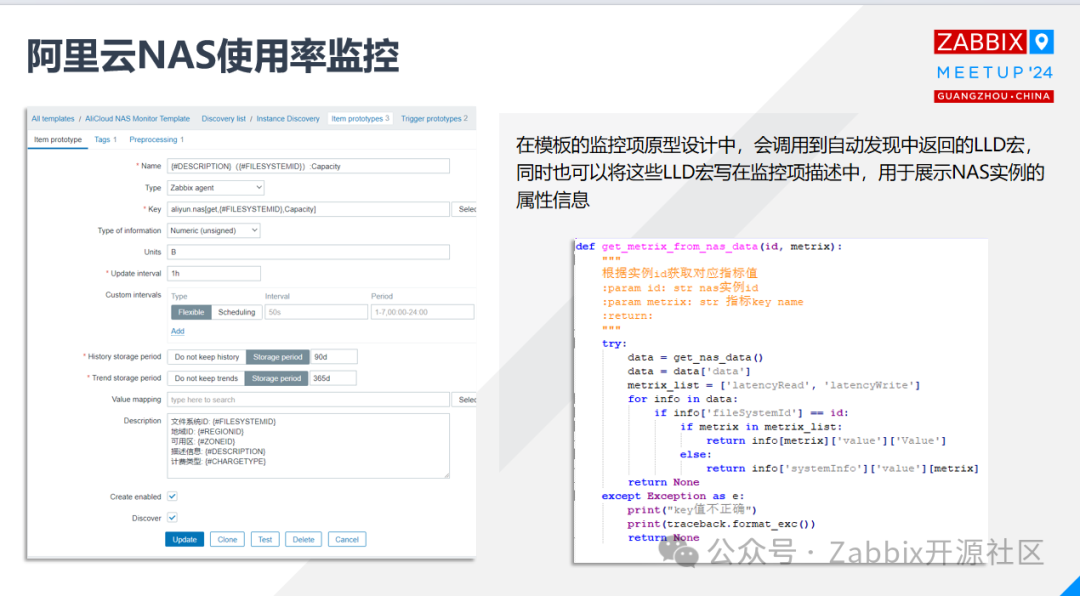Click the history period 90d field
Screen dimensions: 1080x596
click(x=333, y=357)
